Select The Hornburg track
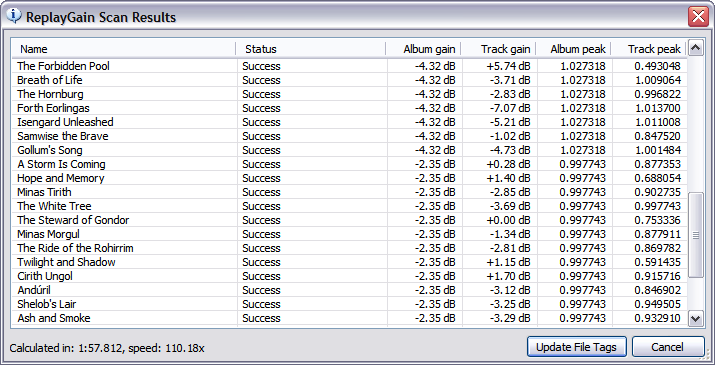The width and height of the screenshot is (715, 365). point(349,94)
